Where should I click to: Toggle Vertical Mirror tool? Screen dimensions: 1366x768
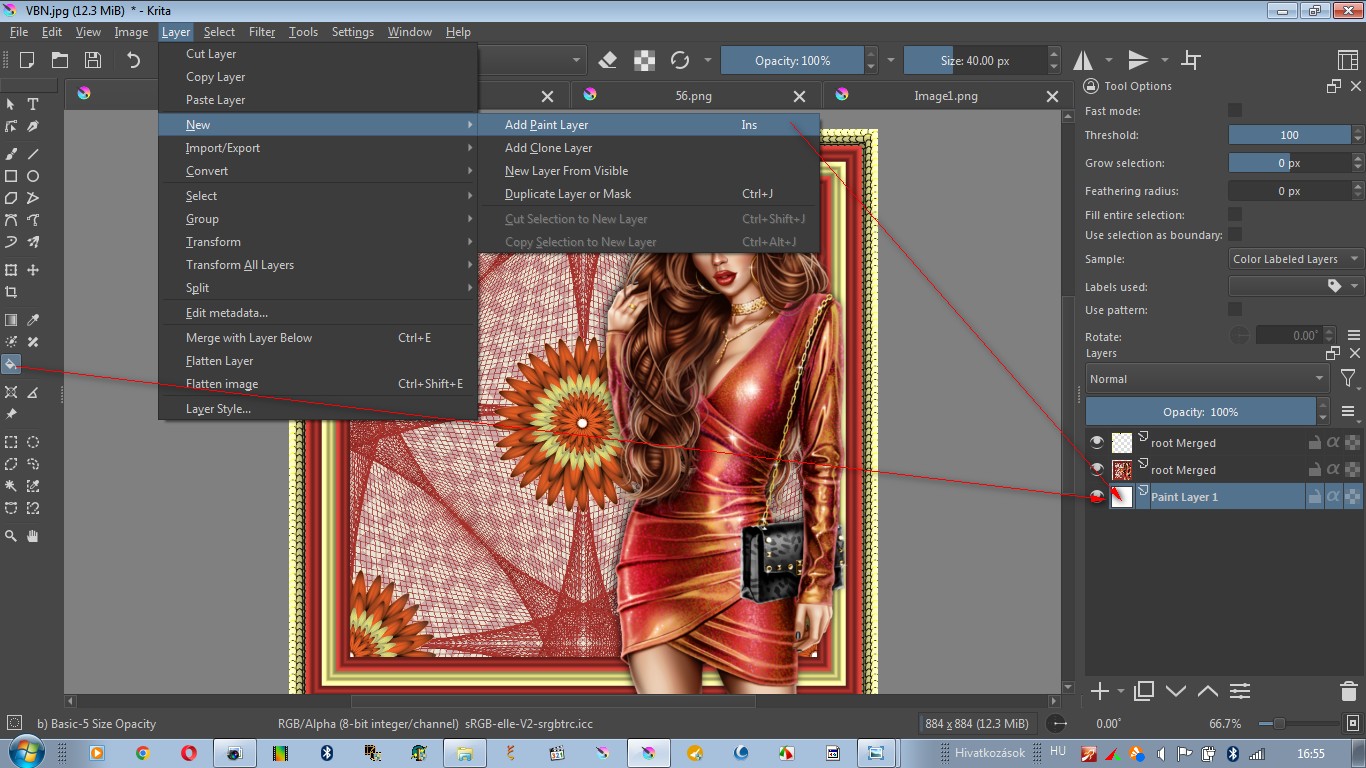[x=1138, y=60]
